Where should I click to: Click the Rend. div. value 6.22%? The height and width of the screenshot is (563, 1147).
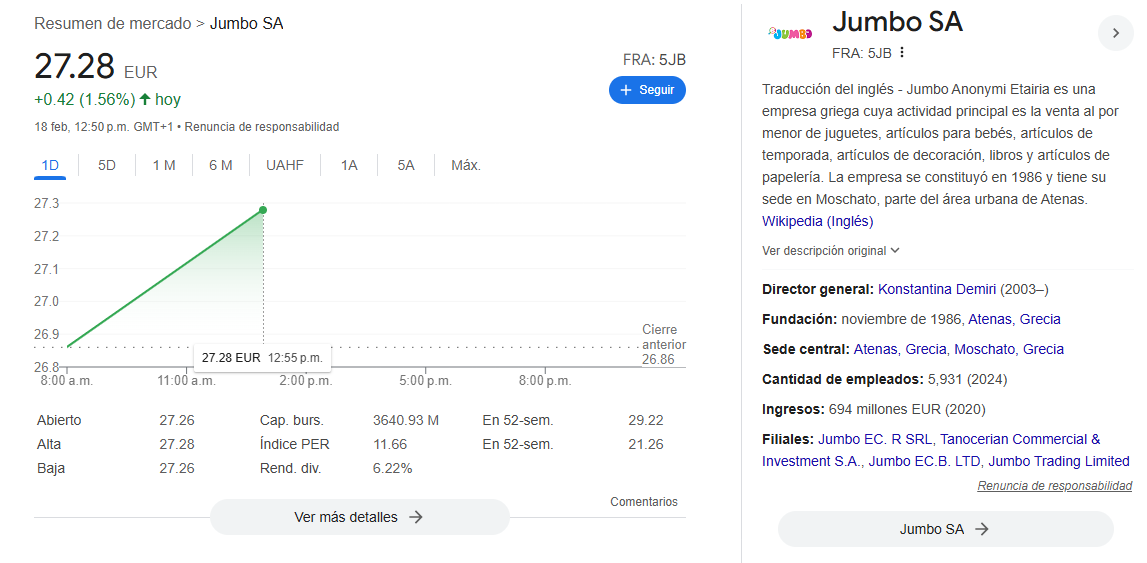point(393,468)
